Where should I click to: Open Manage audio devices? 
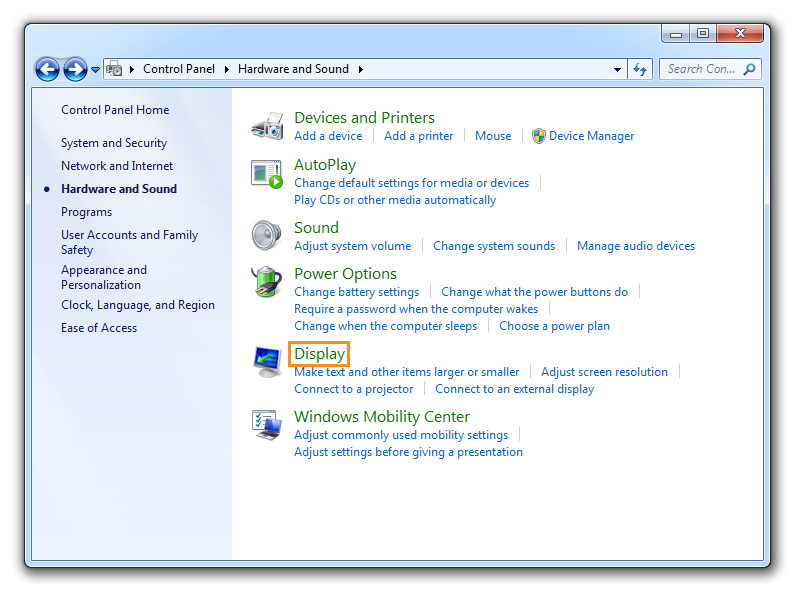click(636, 246)
